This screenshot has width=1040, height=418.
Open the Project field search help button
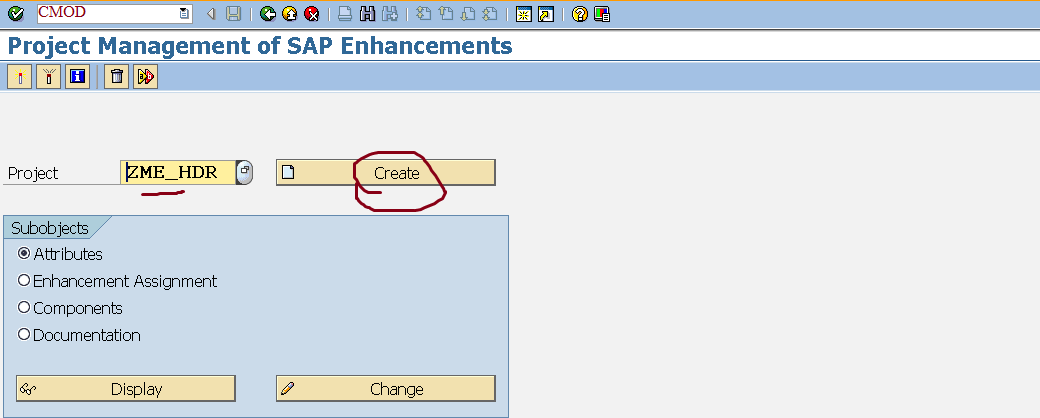pos(244,173)
